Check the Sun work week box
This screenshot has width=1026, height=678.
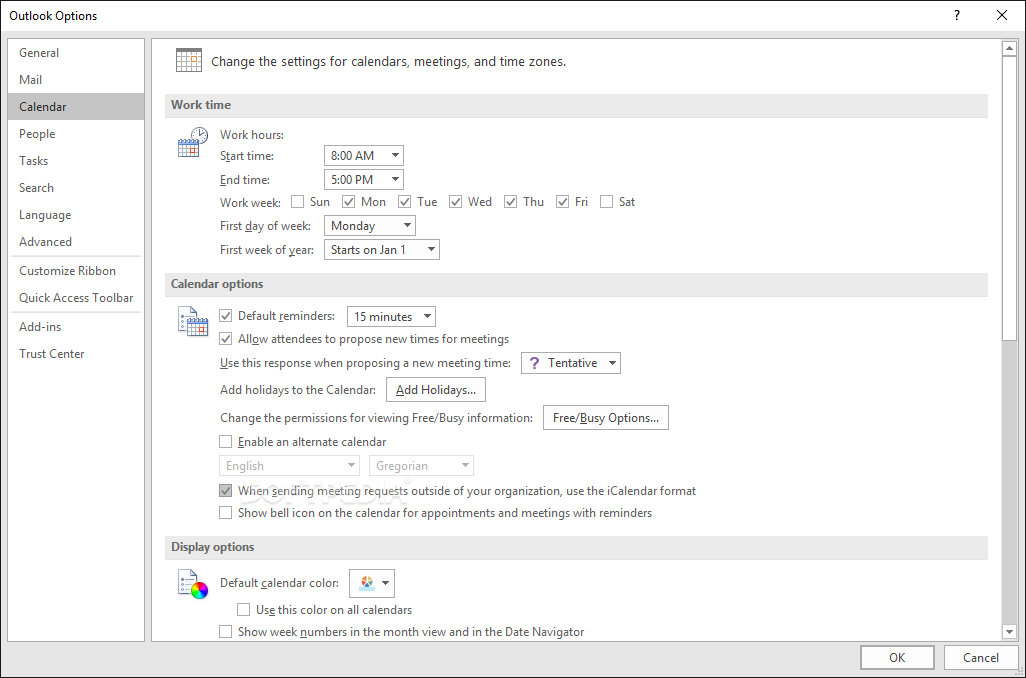coord(298,202)
